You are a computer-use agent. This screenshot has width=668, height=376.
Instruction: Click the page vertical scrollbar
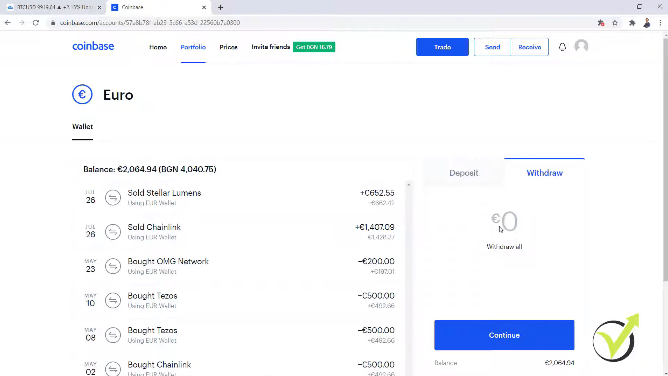(665, 160)
